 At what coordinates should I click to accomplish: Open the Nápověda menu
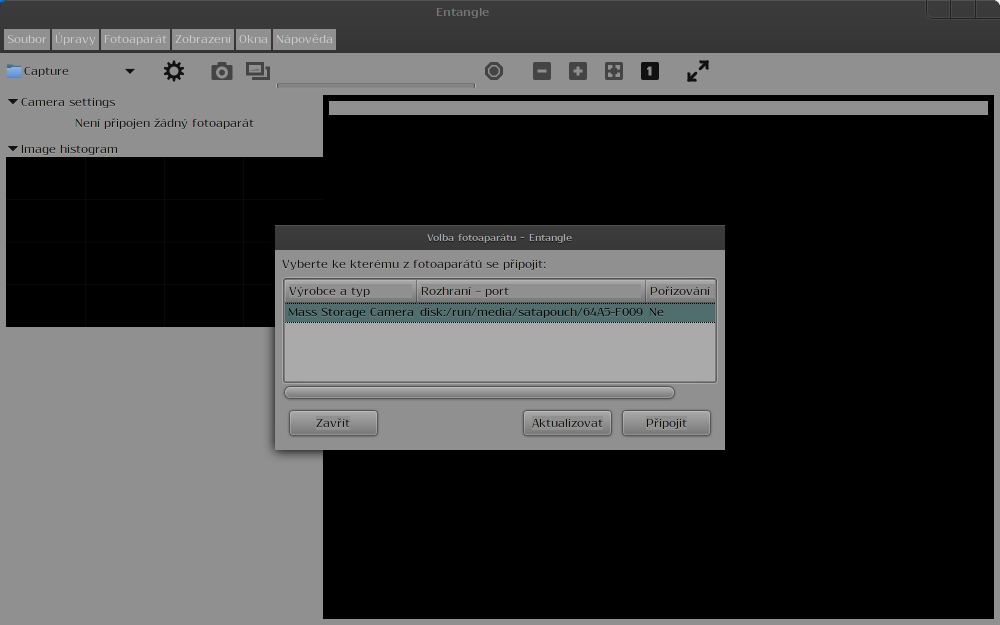304,39
